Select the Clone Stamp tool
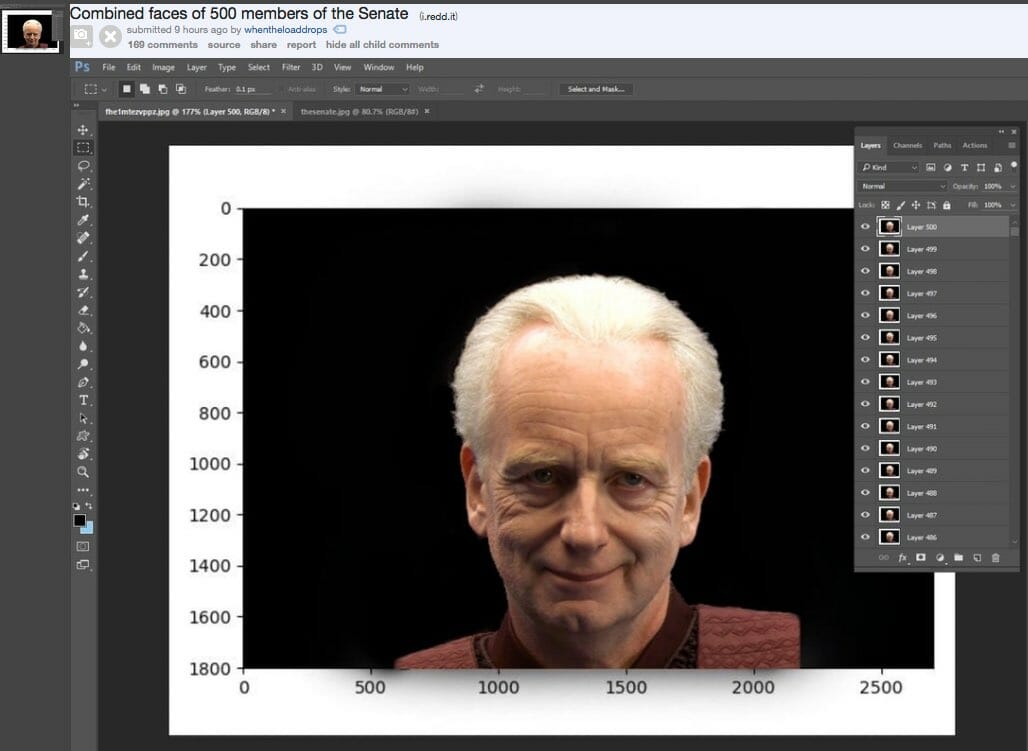 point(83,274)
